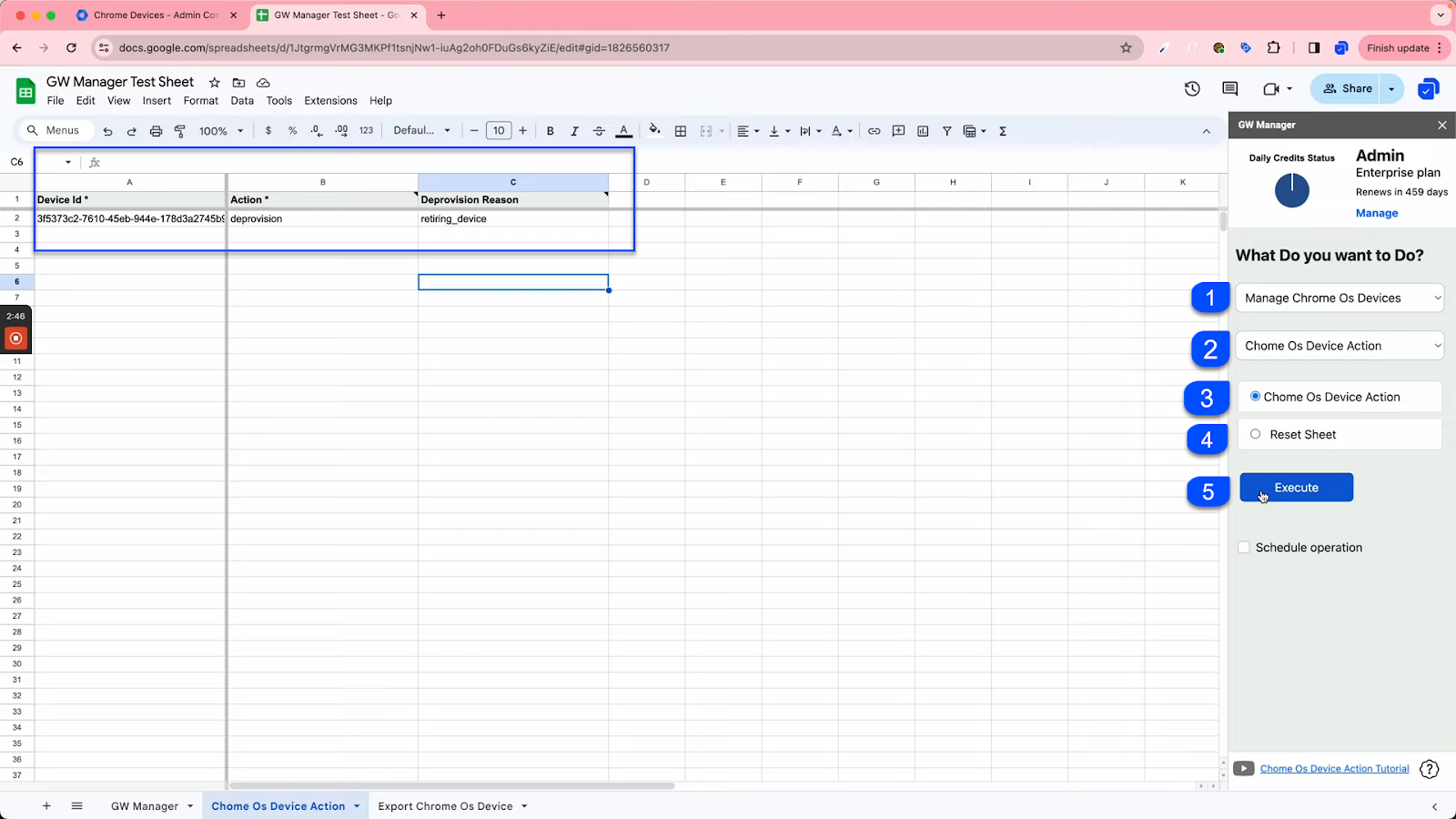
Task: Switch to Chrome Devices Admin Console tab
Action: (x=157, y=15)
